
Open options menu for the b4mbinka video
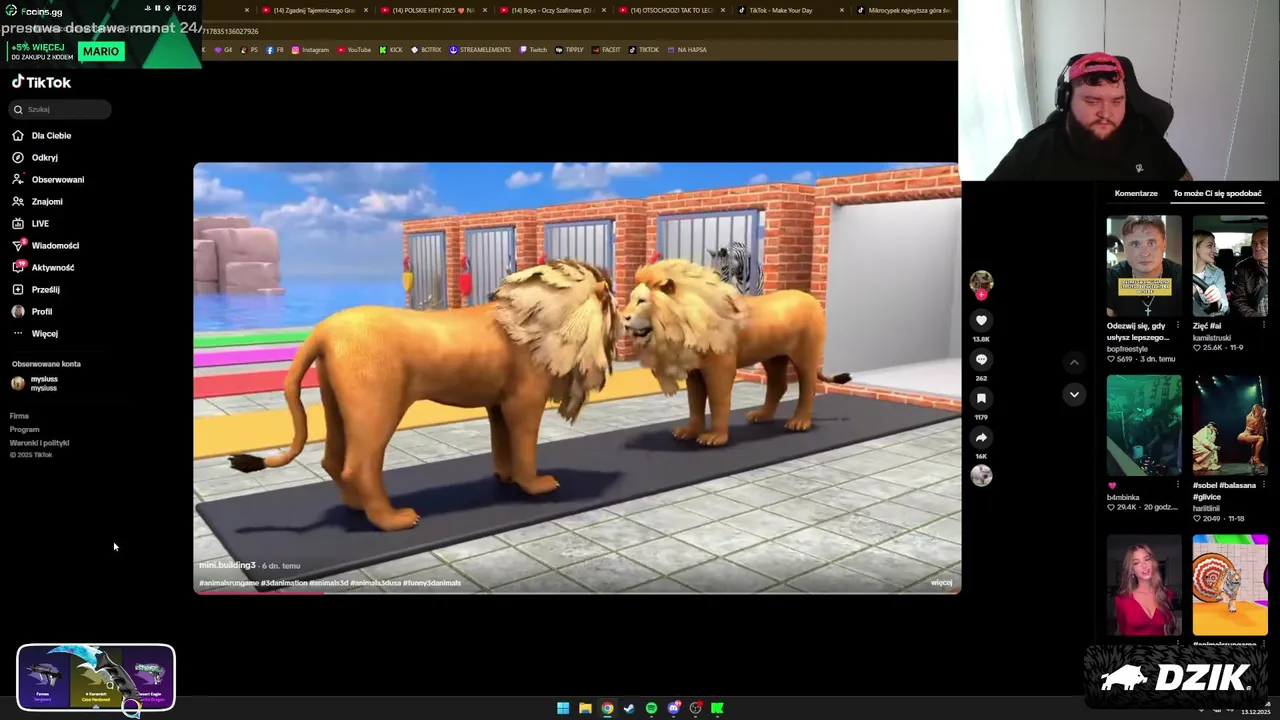pos(1178,485)
